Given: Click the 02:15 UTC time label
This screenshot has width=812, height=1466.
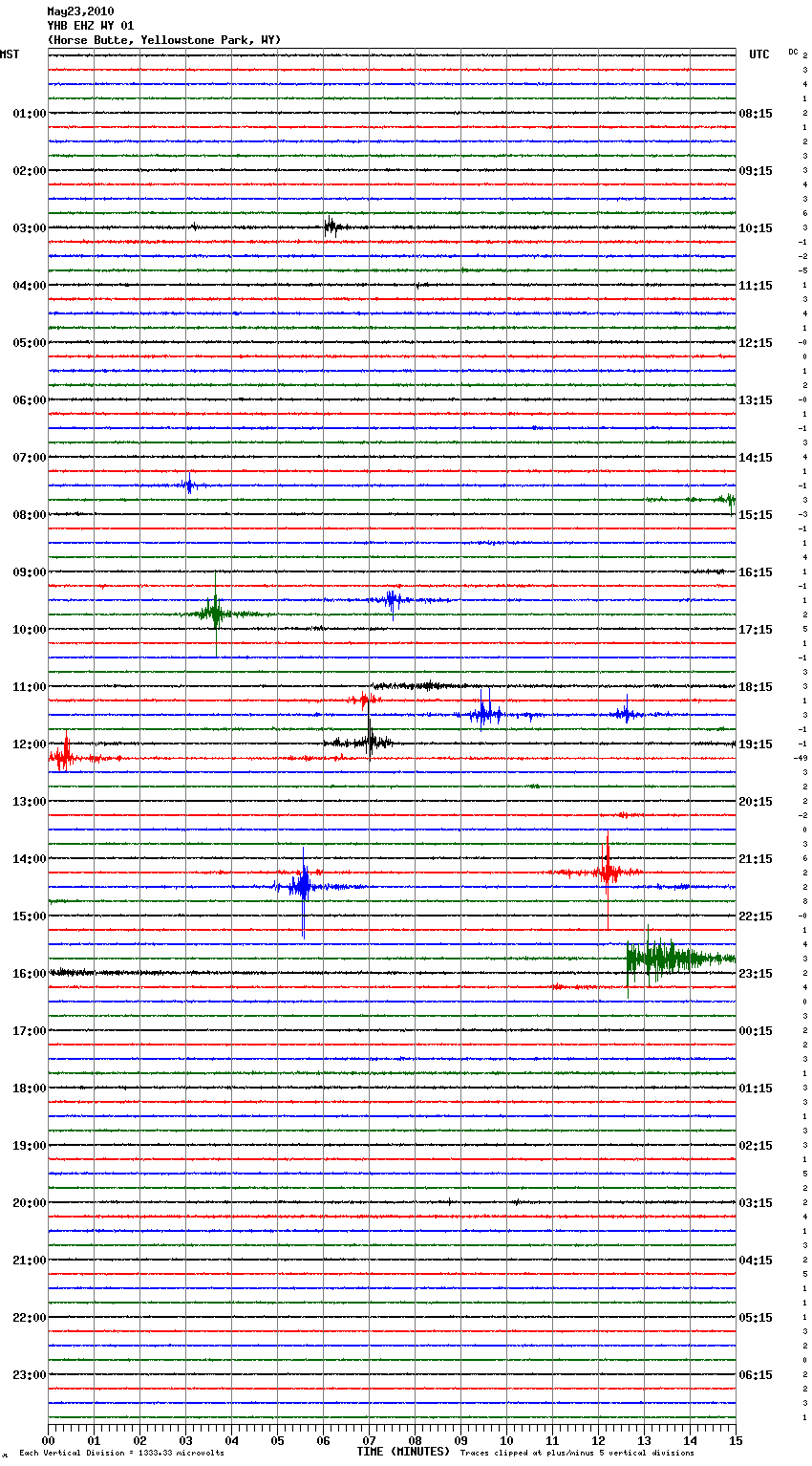Looking at the screenshot, I should point(756,1146).
